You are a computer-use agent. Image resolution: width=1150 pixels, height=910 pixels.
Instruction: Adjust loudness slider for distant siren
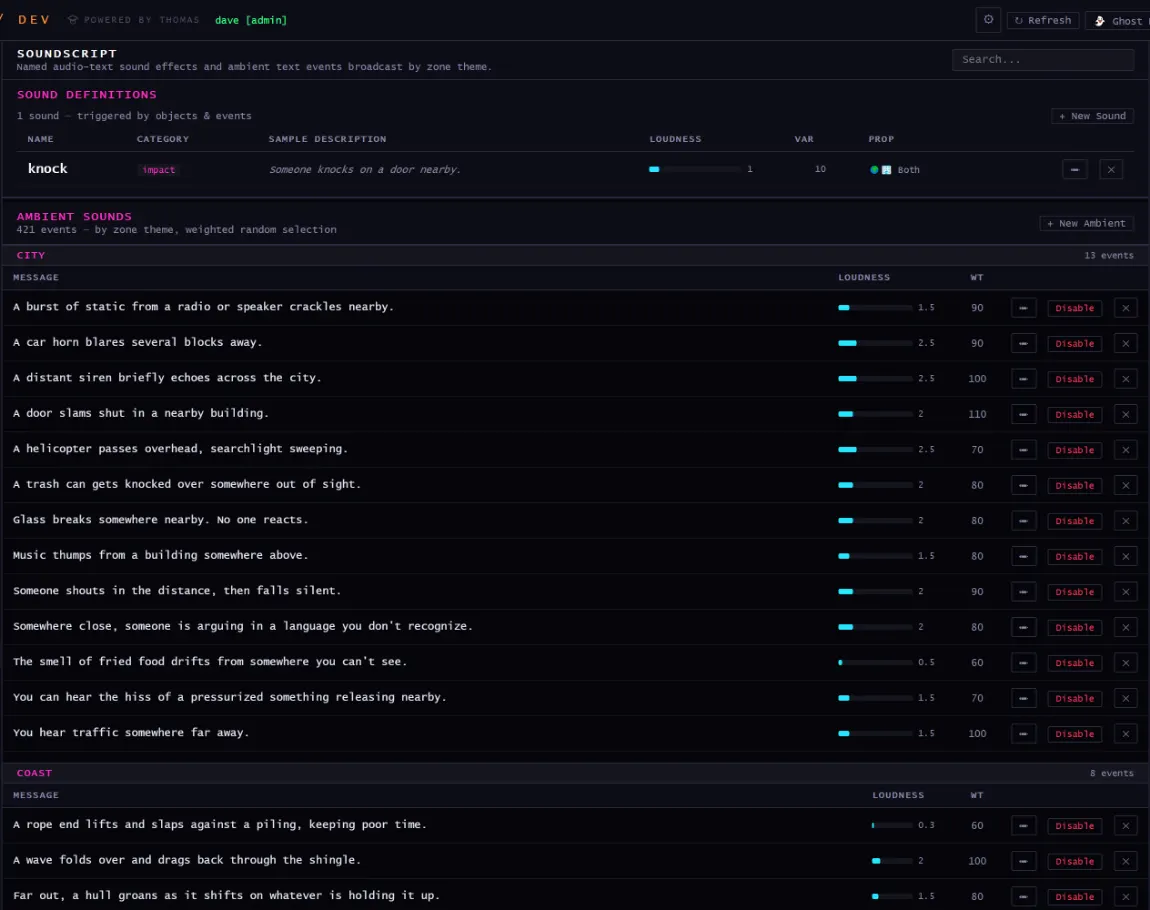pyautogui.click(x=875, y=378)
